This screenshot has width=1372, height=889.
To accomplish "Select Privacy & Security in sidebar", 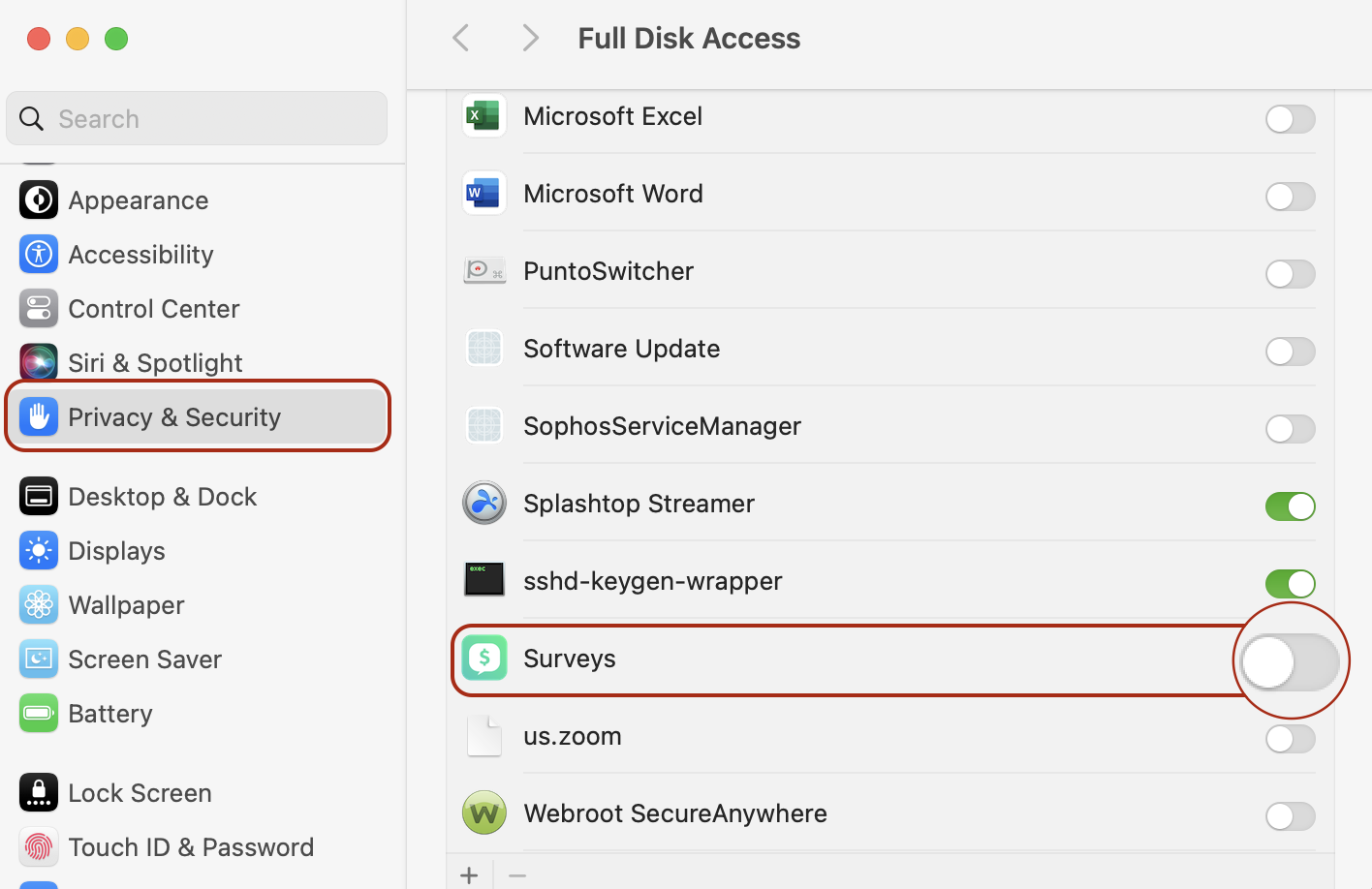I will pyautogui.click(x=197, y=417).
